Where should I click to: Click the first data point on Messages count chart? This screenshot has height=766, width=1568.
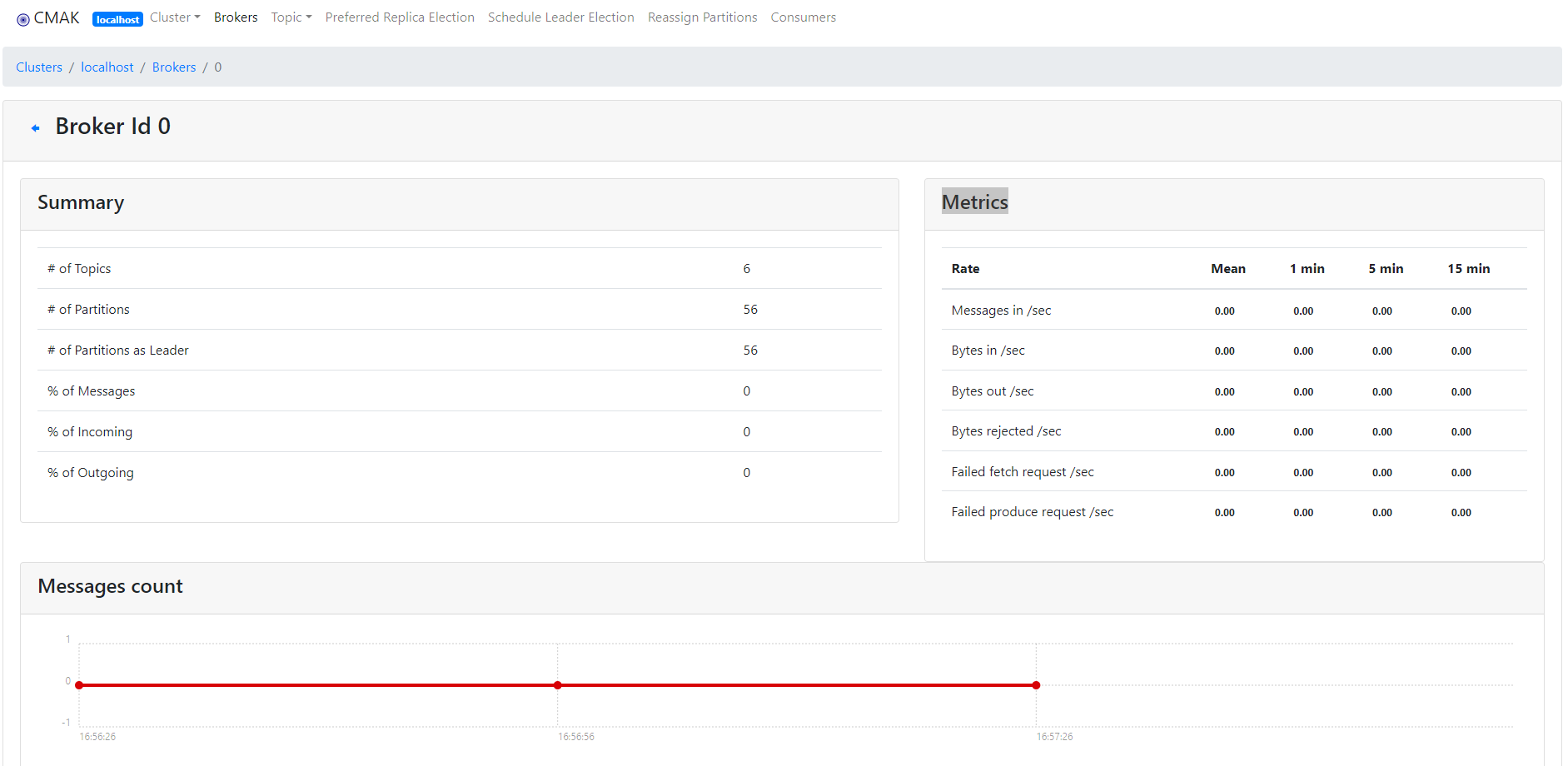79,685
